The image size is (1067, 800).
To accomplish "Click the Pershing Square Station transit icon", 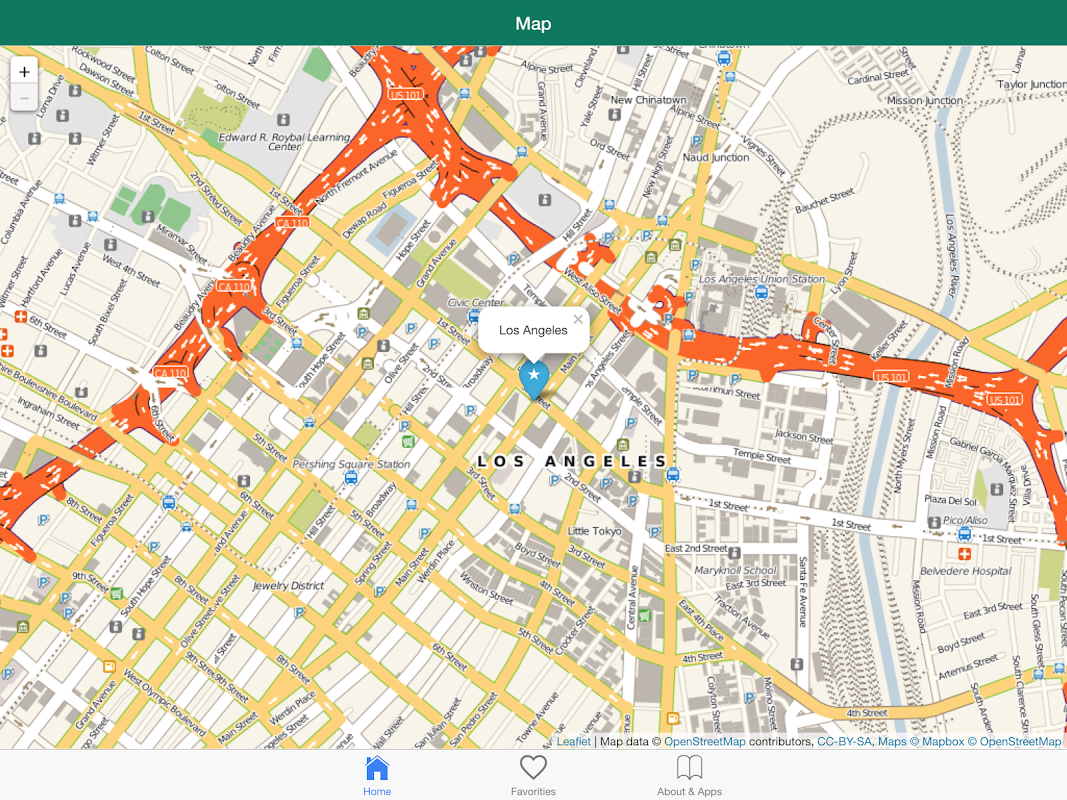I will [x=351, y=478].
